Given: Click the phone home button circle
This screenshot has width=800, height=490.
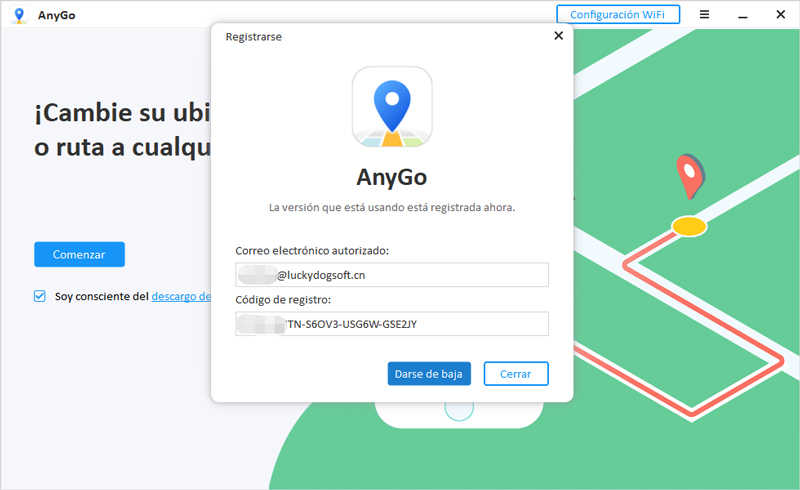Looking at the screenshot, I should pos(458,408).
